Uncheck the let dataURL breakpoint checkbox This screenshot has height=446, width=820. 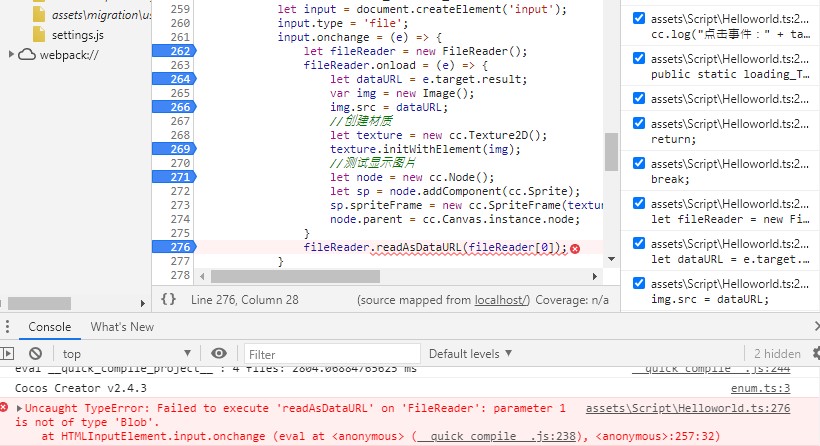[x=639, y=243]
